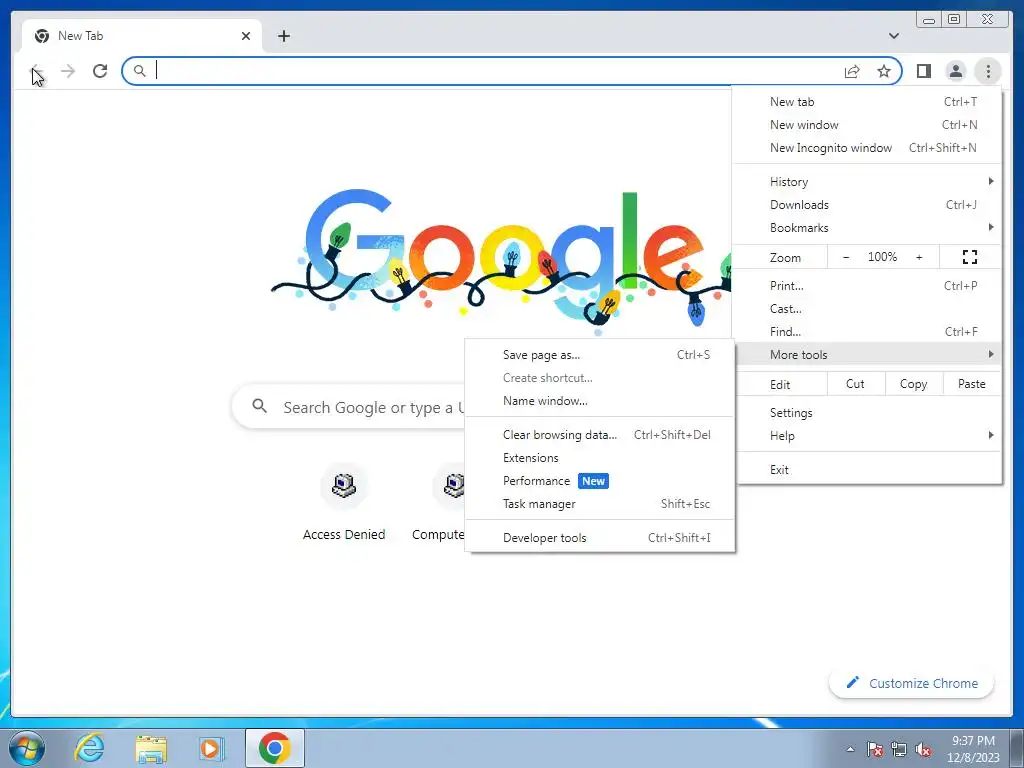Open a new tab with plus button
Image resolution: width=1024 pixels, height=768 pixels.
pos(283,36)
